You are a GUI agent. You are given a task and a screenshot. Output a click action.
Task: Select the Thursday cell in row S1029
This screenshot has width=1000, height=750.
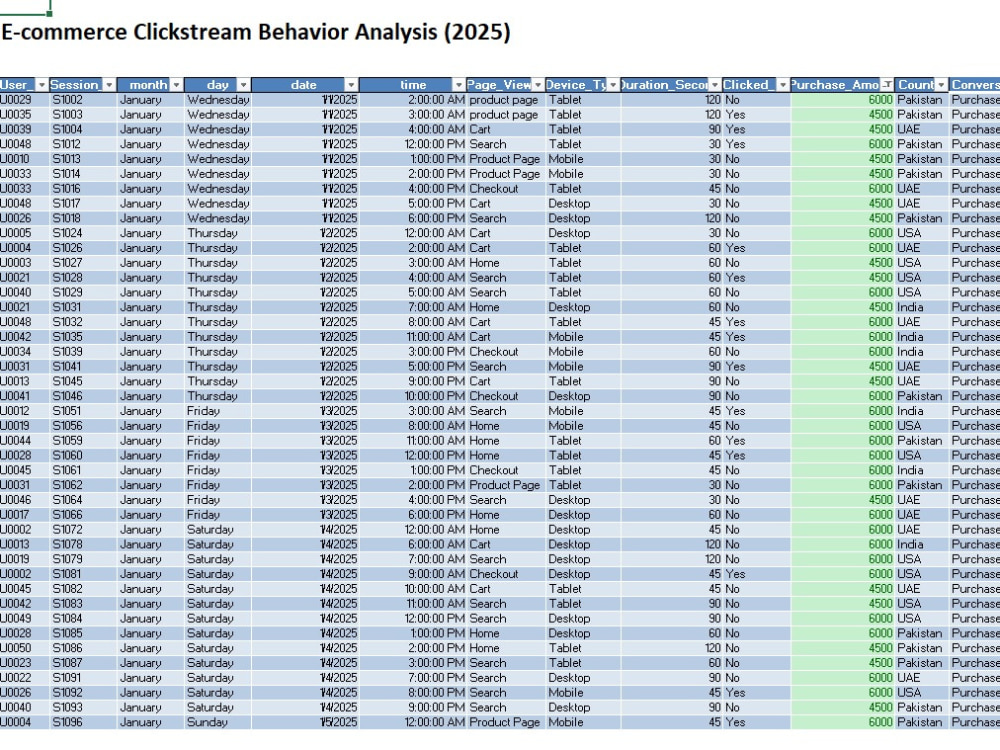click(218, 293)
